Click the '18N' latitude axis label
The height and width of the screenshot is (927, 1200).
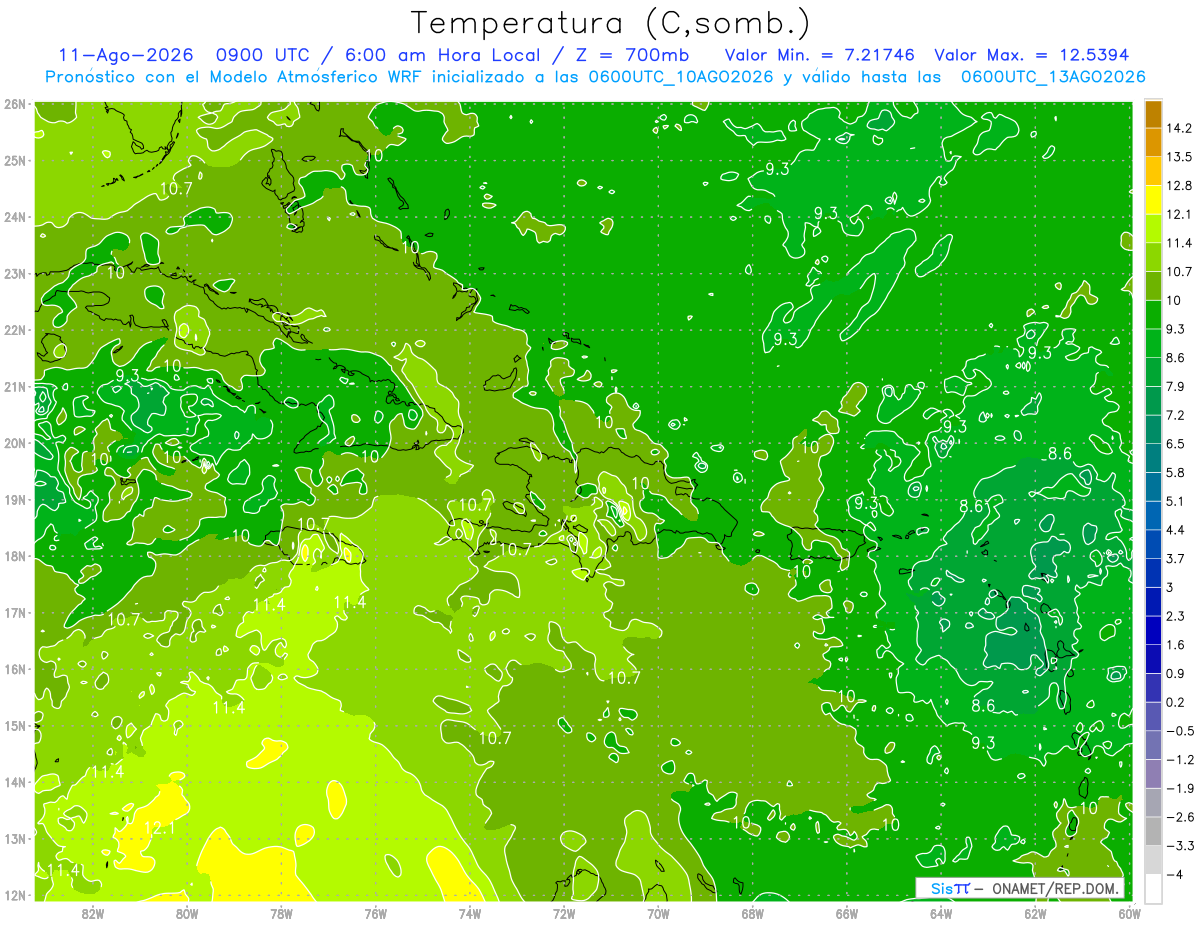tap(14, 556)
